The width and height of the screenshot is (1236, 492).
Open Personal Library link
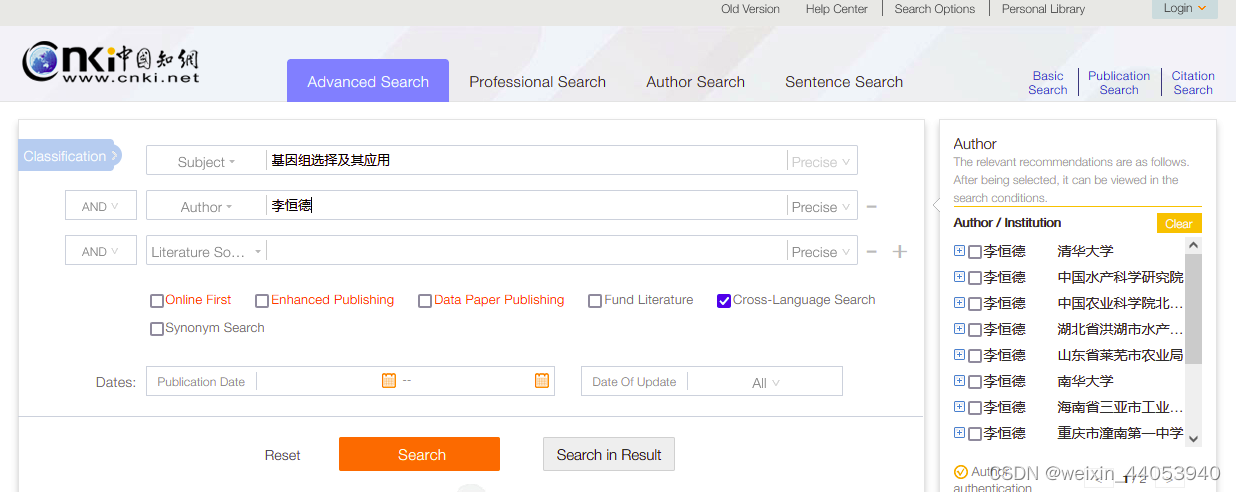click(x=1043, y=9)
